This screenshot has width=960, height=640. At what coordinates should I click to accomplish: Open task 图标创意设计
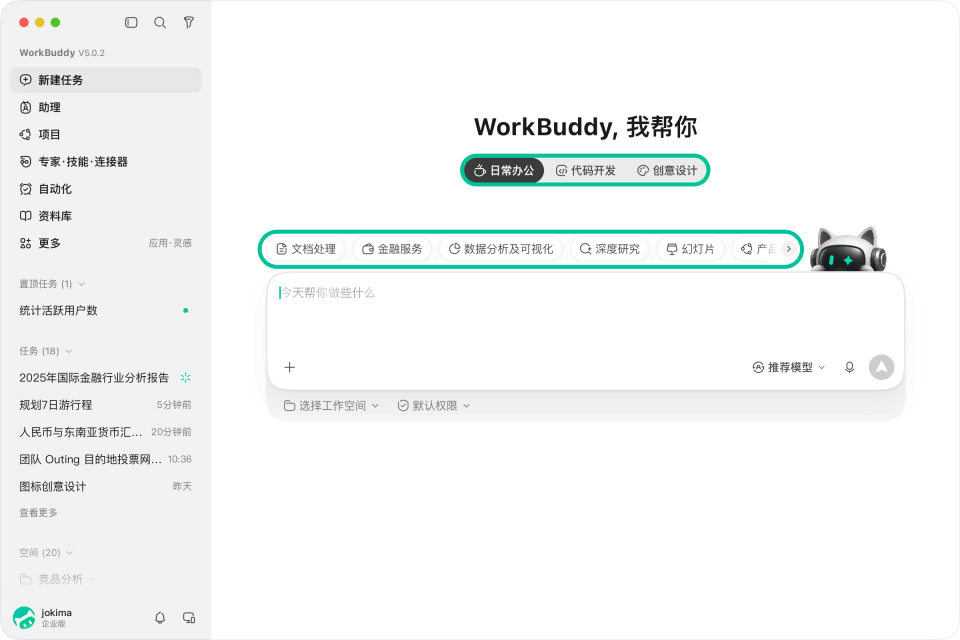(105, 486)
